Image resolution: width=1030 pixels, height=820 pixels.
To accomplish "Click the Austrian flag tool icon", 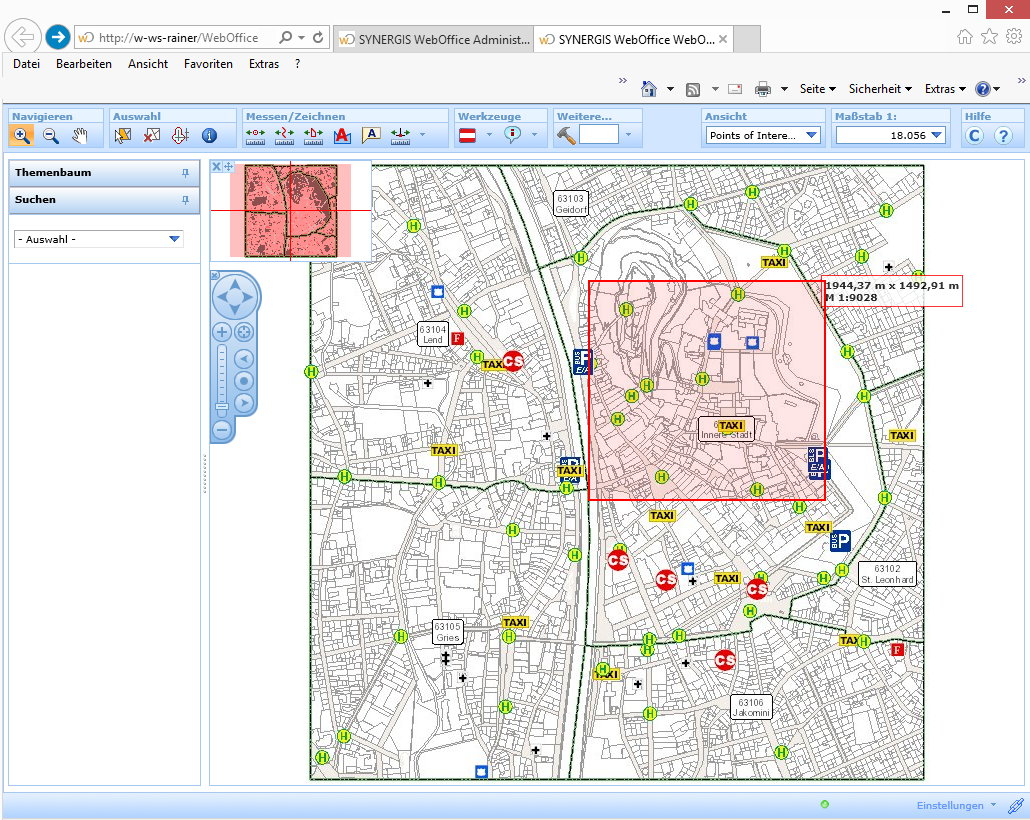I will pyautogui.click(x=468, y=136).
